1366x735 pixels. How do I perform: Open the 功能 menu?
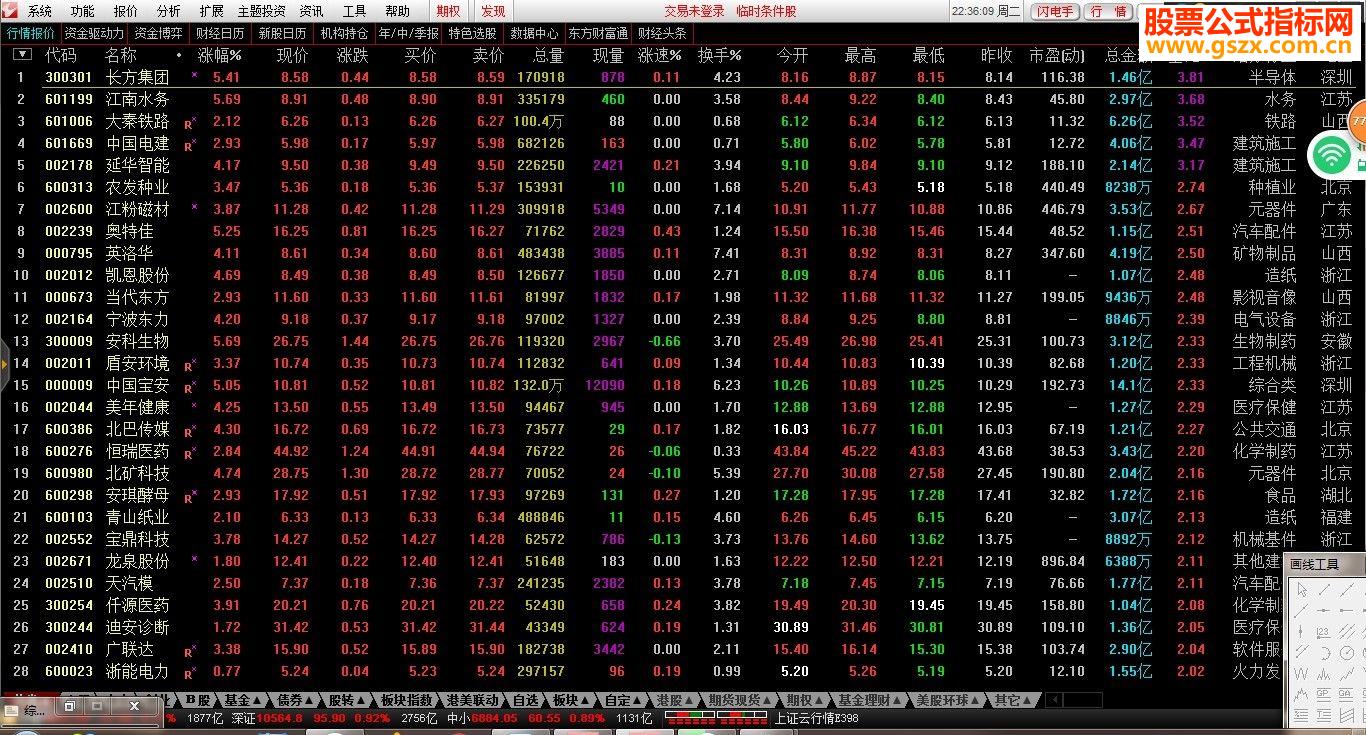coord(83,11)
